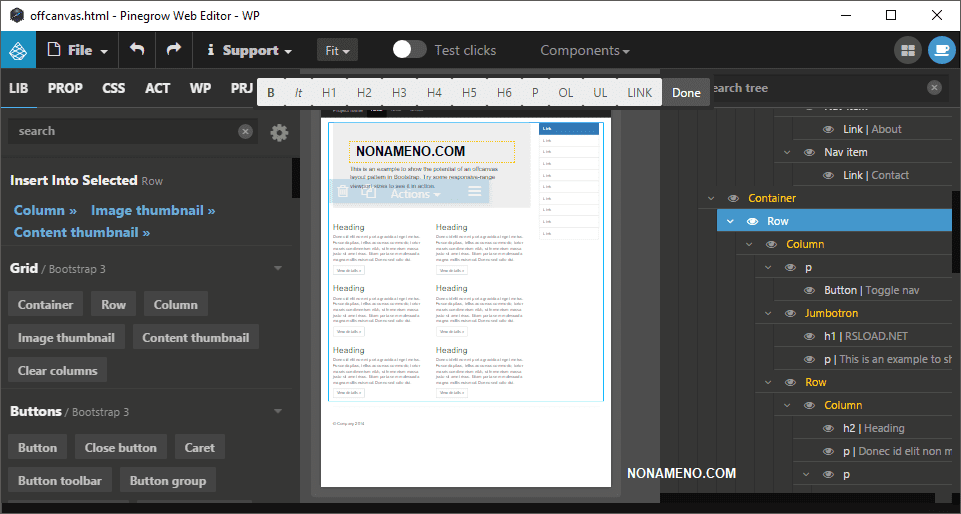Click inside the library search input field
Viewport: 961px width, 514px height.
pos(120,131)
